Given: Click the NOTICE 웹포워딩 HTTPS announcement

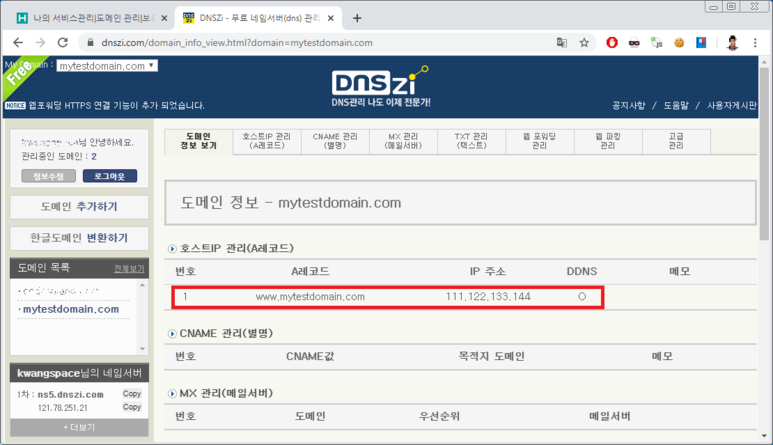Looking at the screenshot, I should (x=116, y=105).
